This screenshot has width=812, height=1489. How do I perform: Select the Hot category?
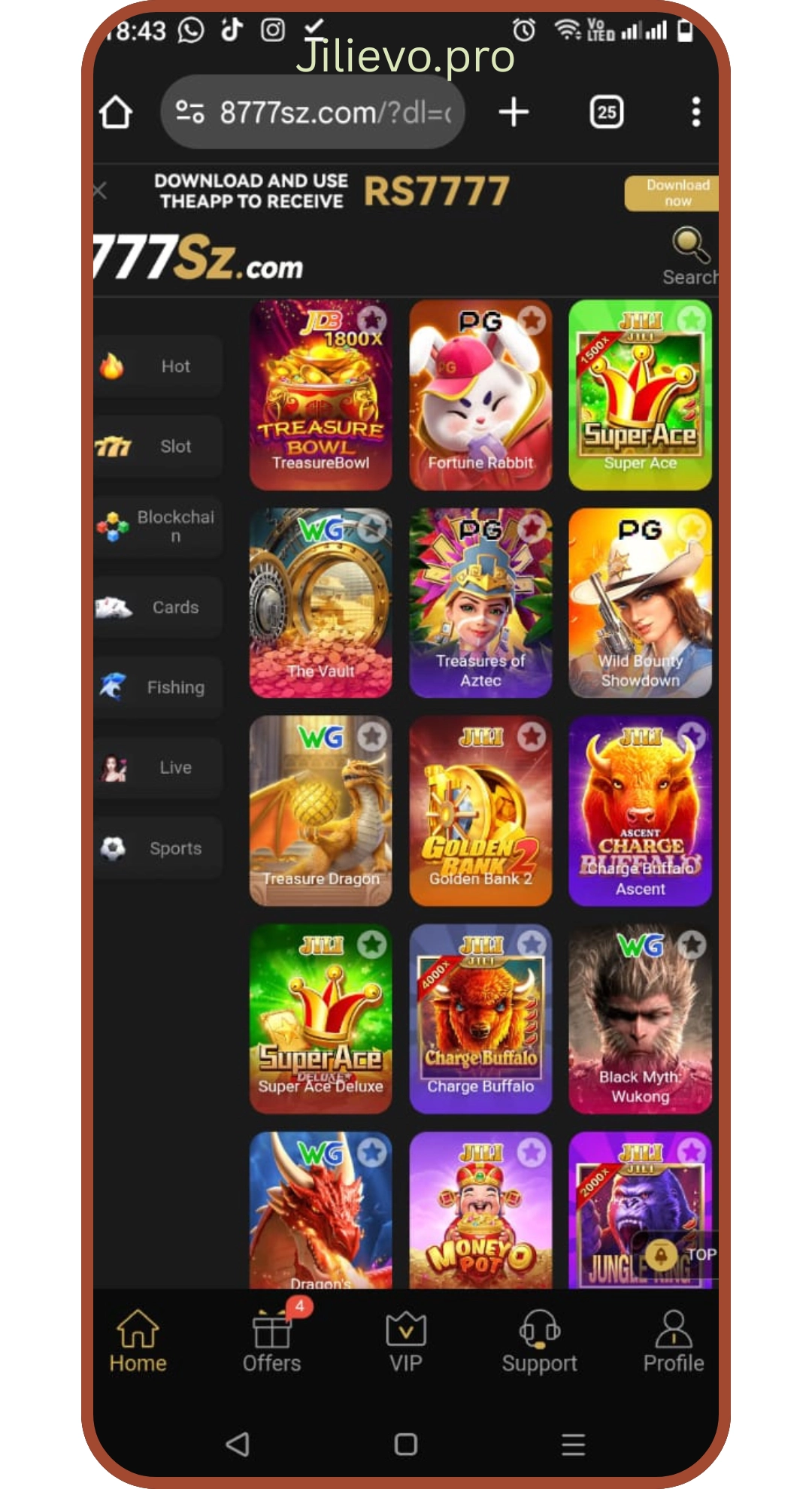click(158, 366)
